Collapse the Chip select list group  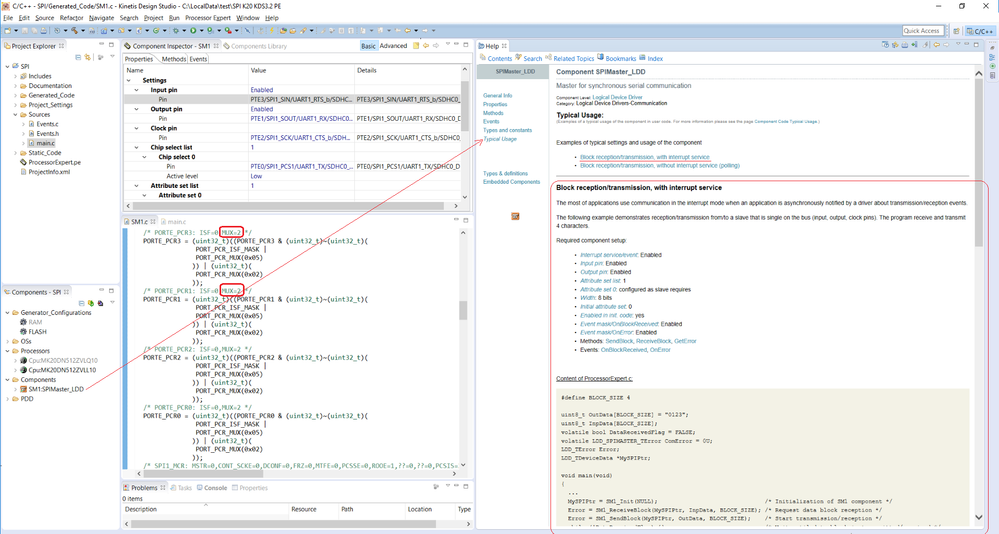click(136, 147)
